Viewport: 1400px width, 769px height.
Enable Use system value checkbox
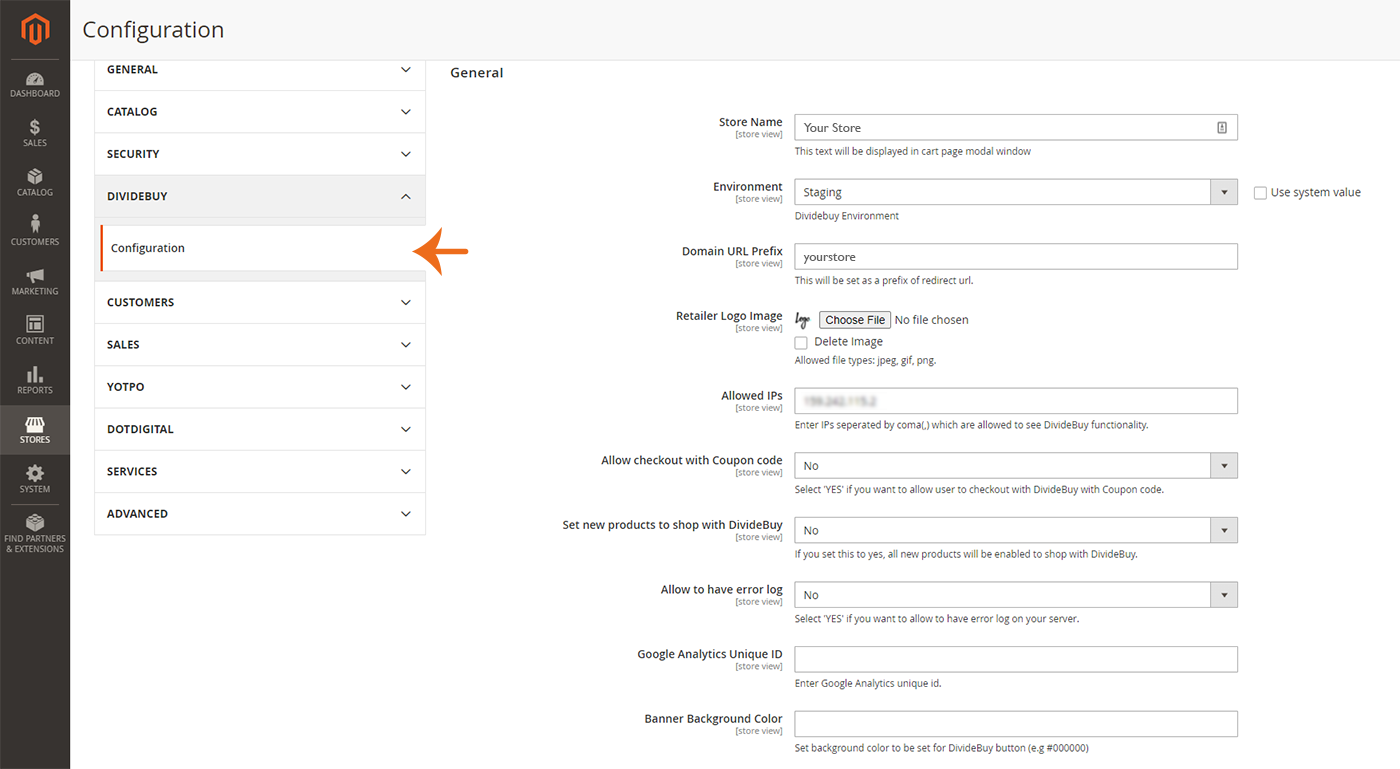point(1260,193)
